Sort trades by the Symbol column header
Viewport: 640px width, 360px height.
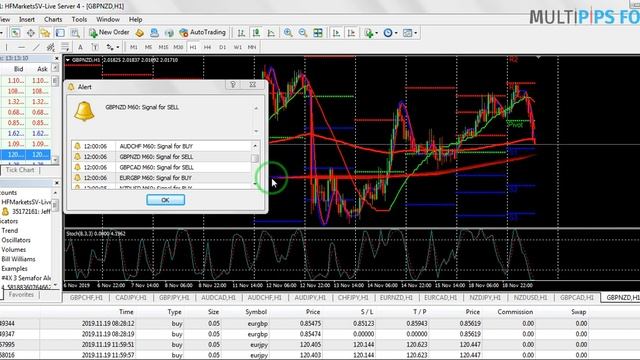tap(256, 312)
